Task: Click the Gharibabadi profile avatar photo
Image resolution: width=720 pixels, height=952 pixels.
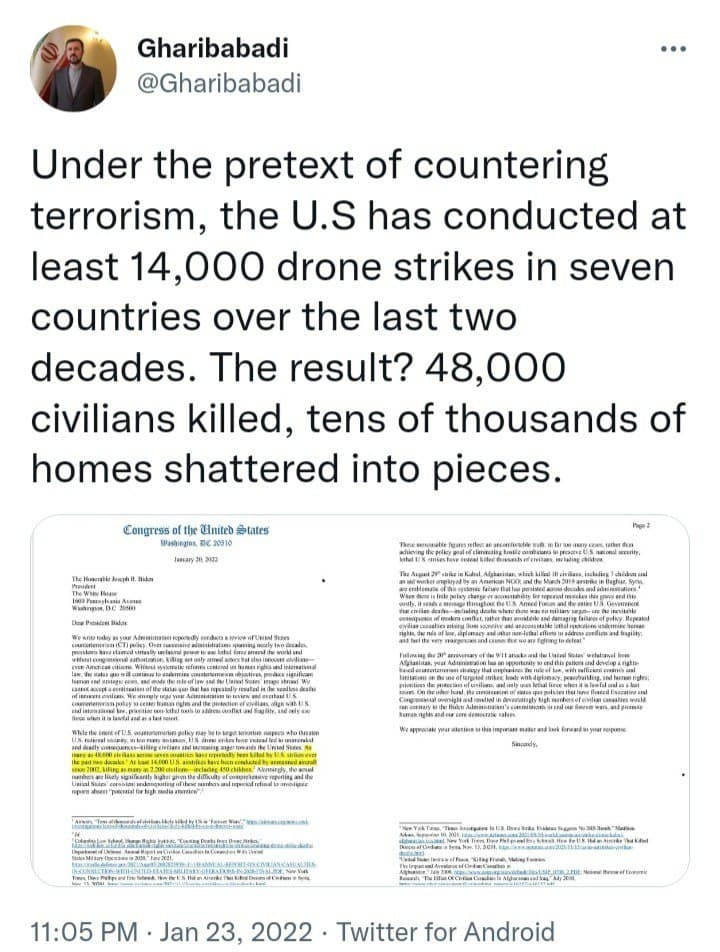Action: point(72,69)
